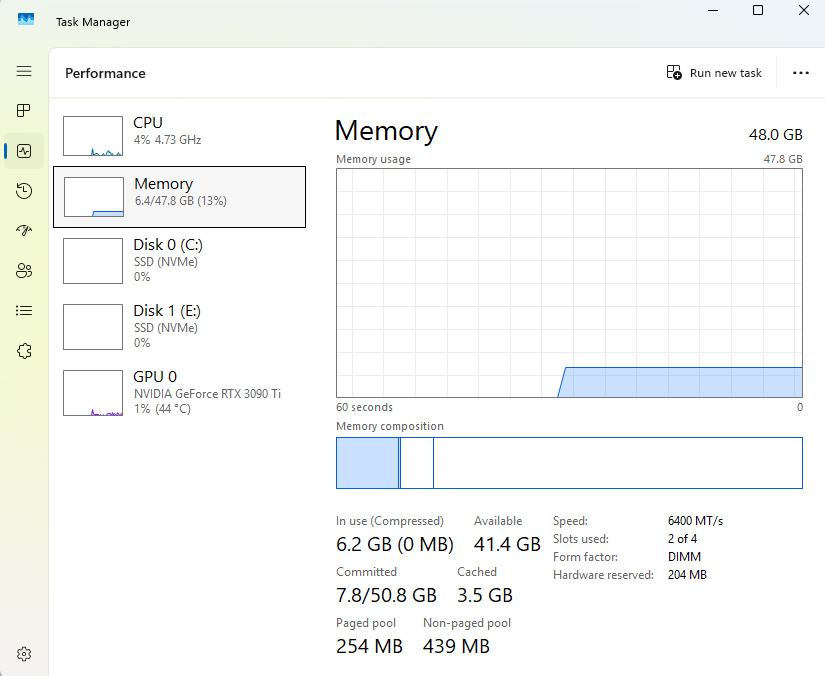Open Task Manager settings gear
825x676 pixels.
point(24,654)
